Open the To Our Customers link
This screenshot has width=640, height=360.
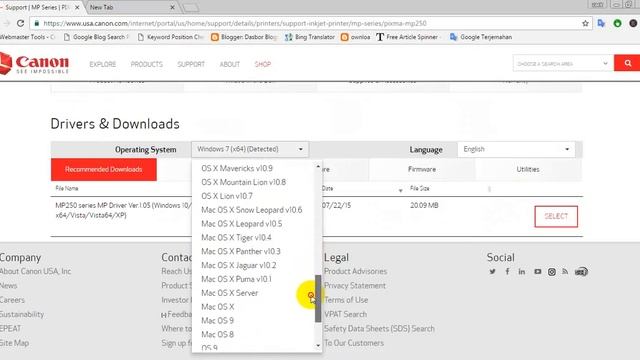click(x=354, y=343)
